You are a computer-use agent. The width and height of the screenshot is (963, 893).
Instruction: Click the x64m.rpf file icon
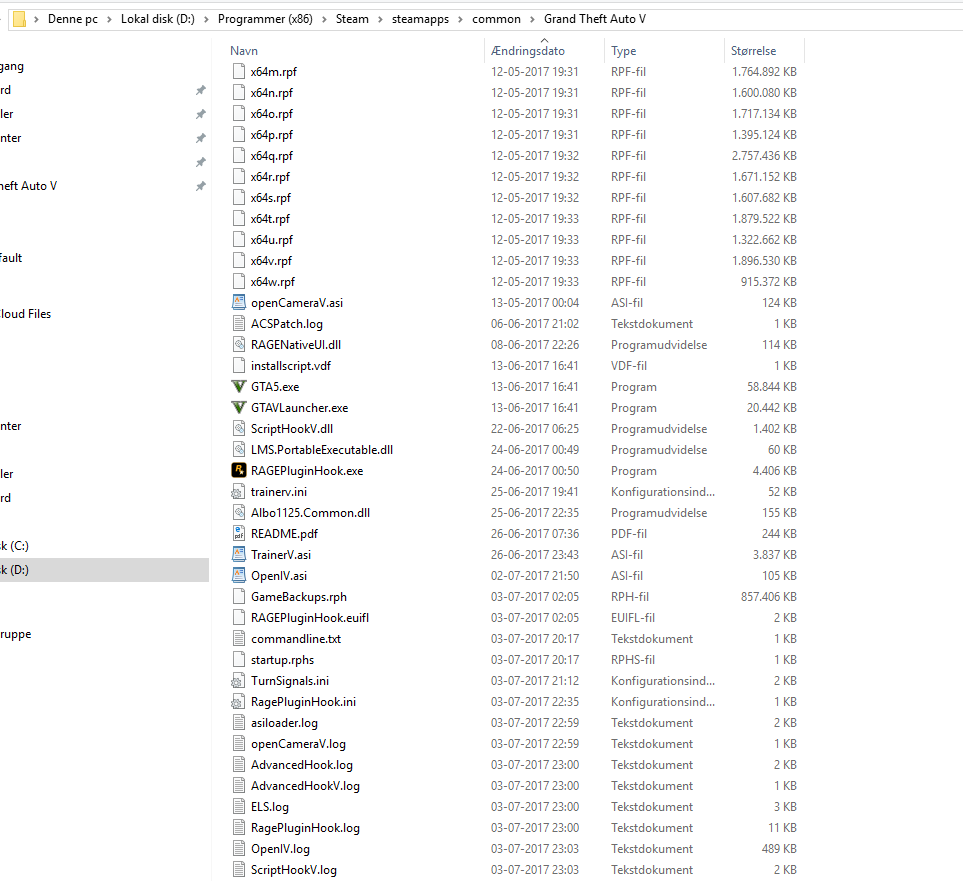(x=239, y=72)
